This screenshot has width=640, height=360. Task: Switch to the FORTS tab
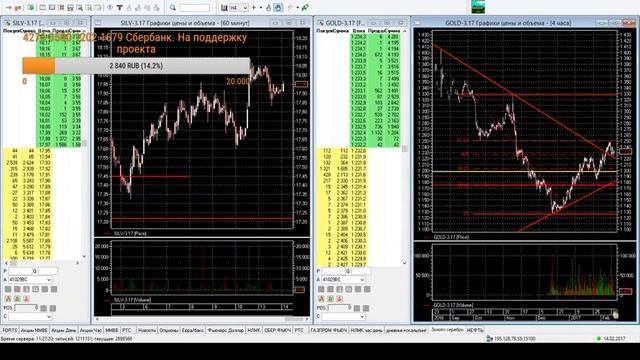9,330
